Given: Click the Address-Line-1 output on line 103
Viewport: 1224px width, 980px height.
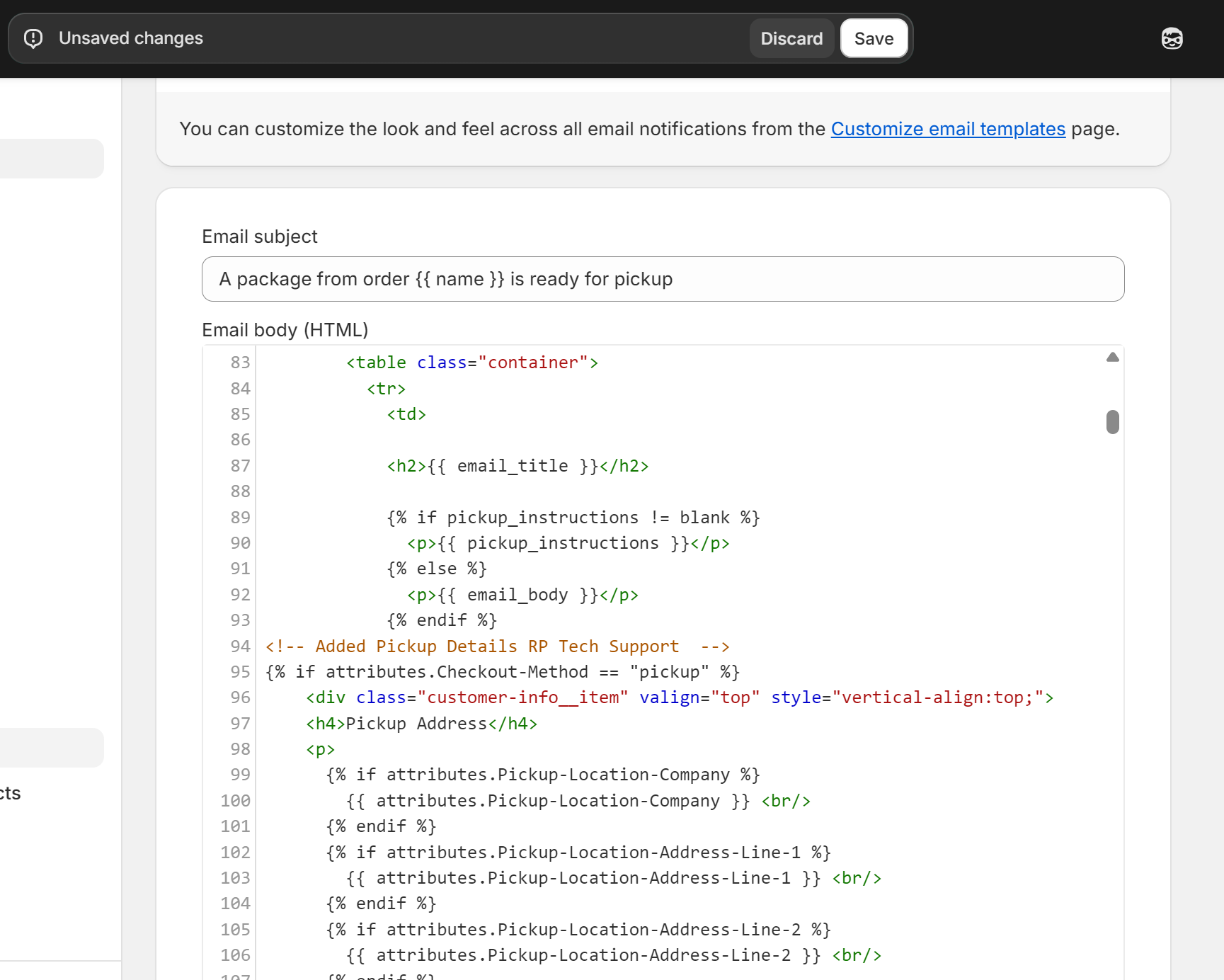Looking at the screenshot, I should [583, 878].
